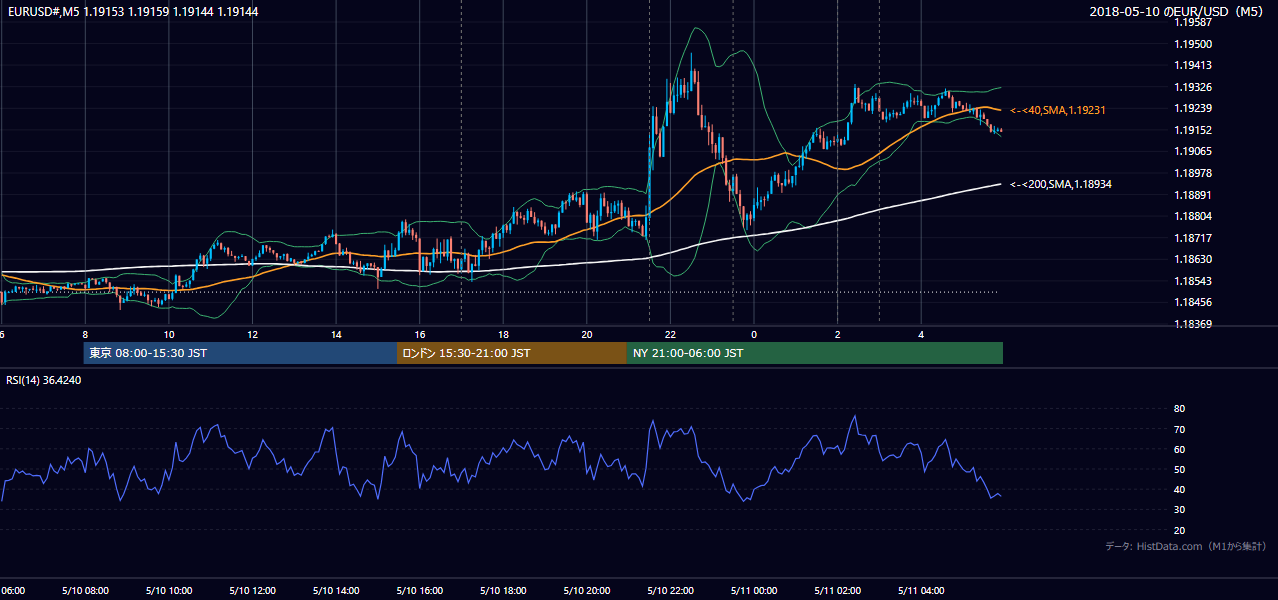Image resolution: width=1278 pixels, height=600 pixels.
Task: Click the 1.18543 price axis label
Action: pyautogui.click(x=1194, y=281)
